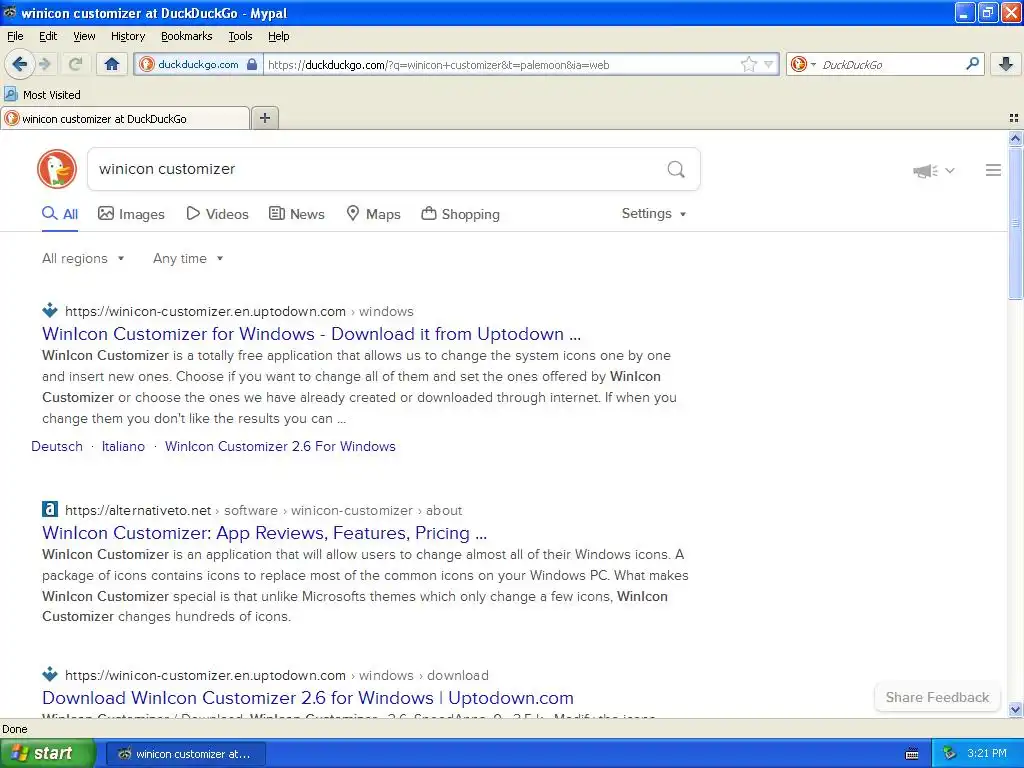Open the Windows Start button
The height and width of the screenshot is (768, 1024).
pos(47,753)
